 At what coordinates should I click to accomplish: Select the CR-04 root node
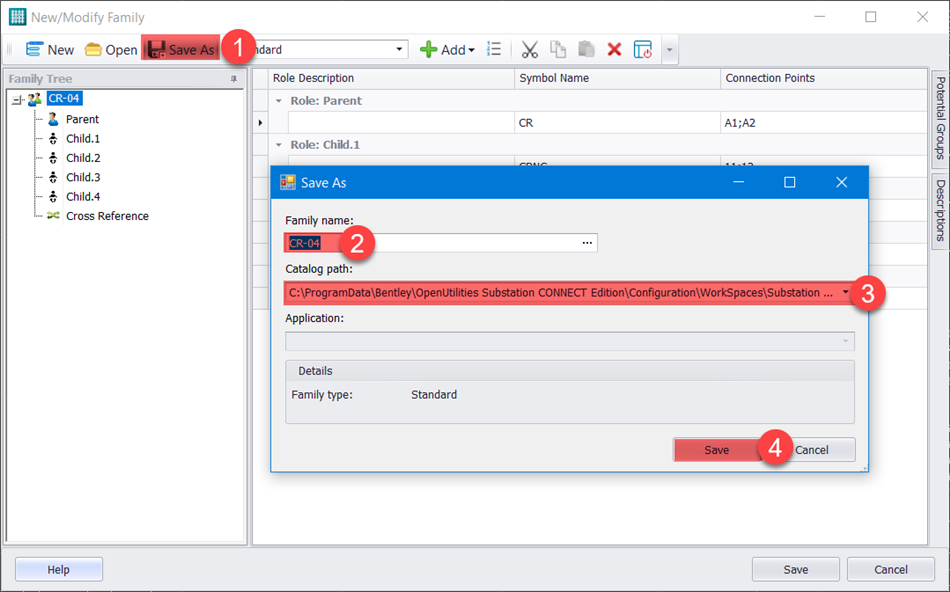coord(63,98)
